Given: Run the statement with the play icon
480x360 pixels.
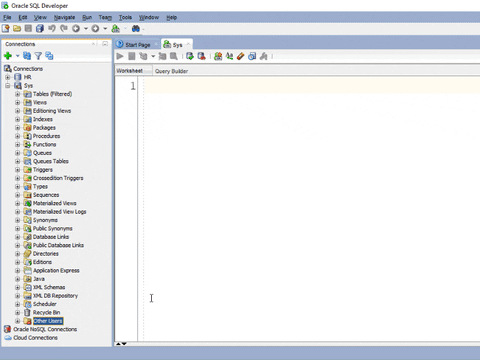Looking at the screenshot, I should [120, 56].
